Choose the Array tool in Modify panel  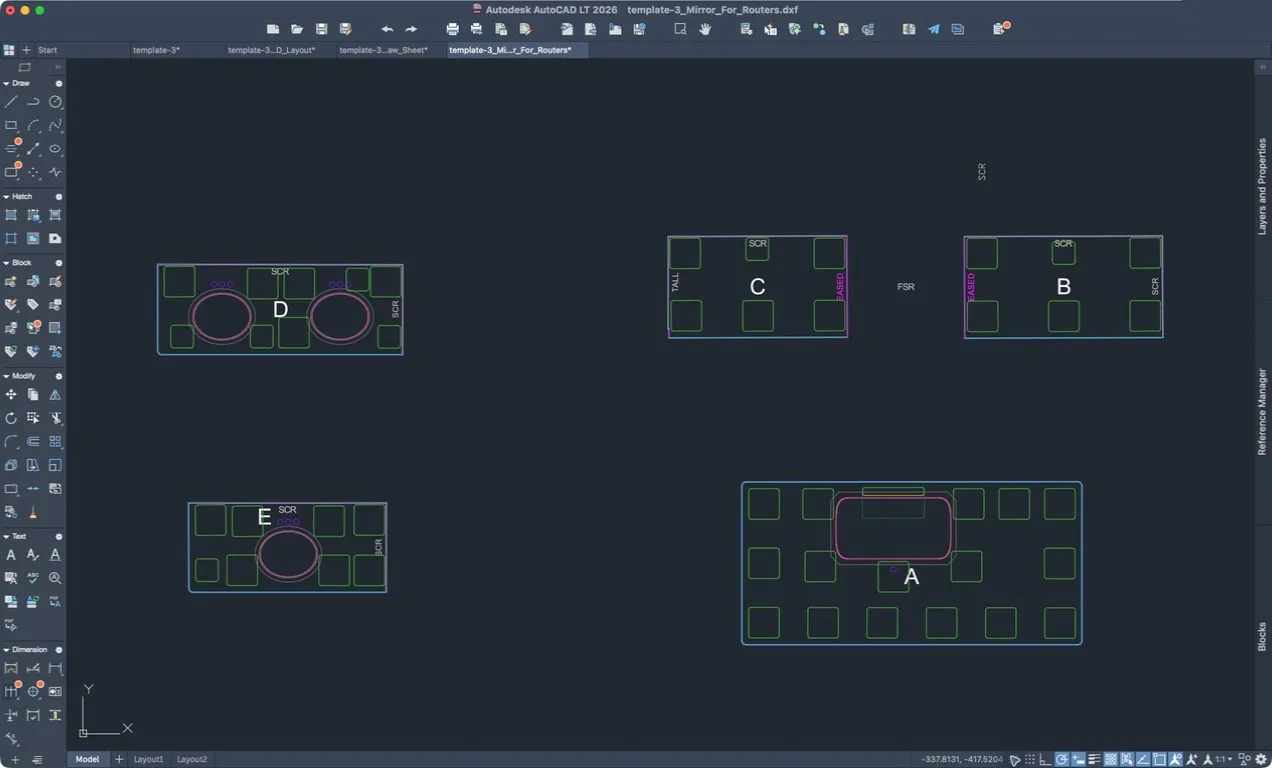point(55,442)
